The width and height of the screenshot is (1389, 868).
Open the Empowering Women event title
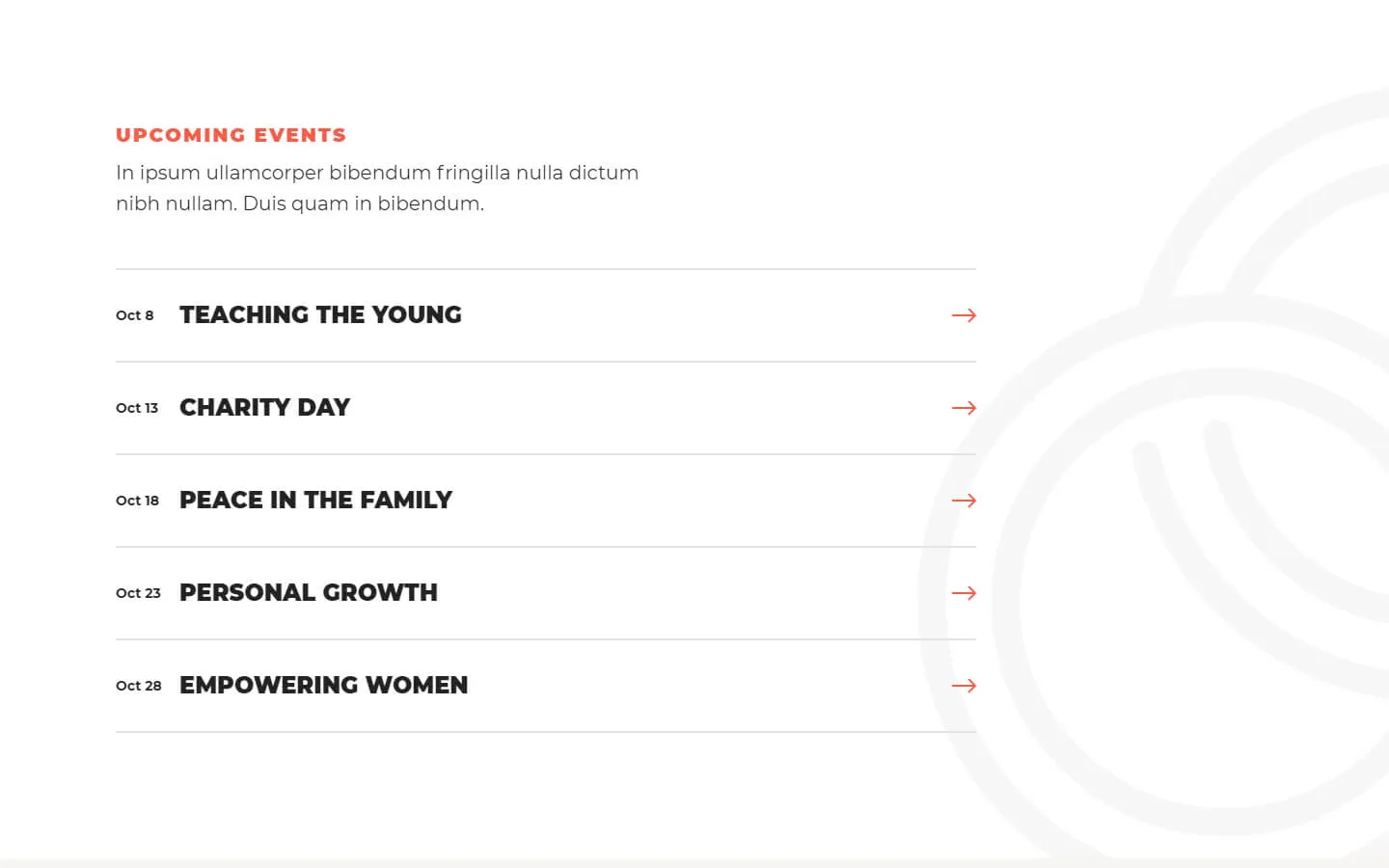click(x=323, y=686)
